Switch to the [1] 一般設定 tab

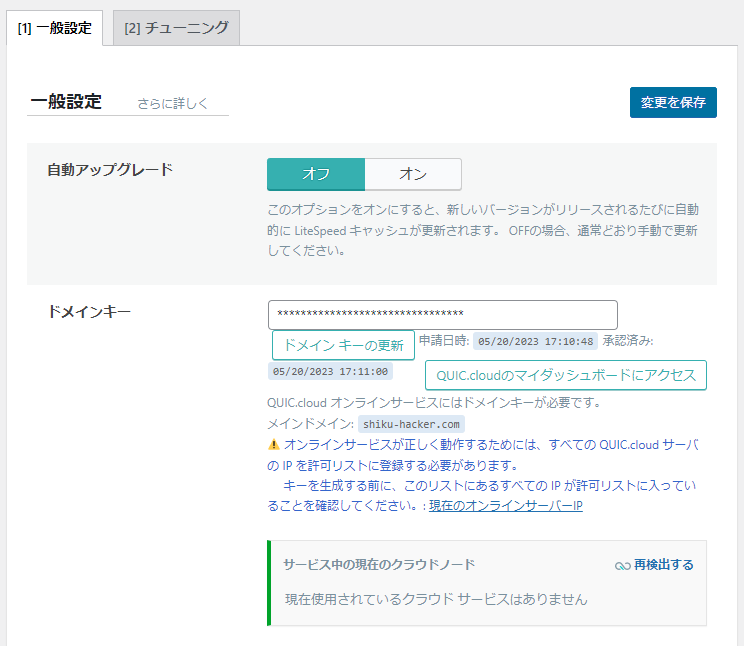point(55,28)
